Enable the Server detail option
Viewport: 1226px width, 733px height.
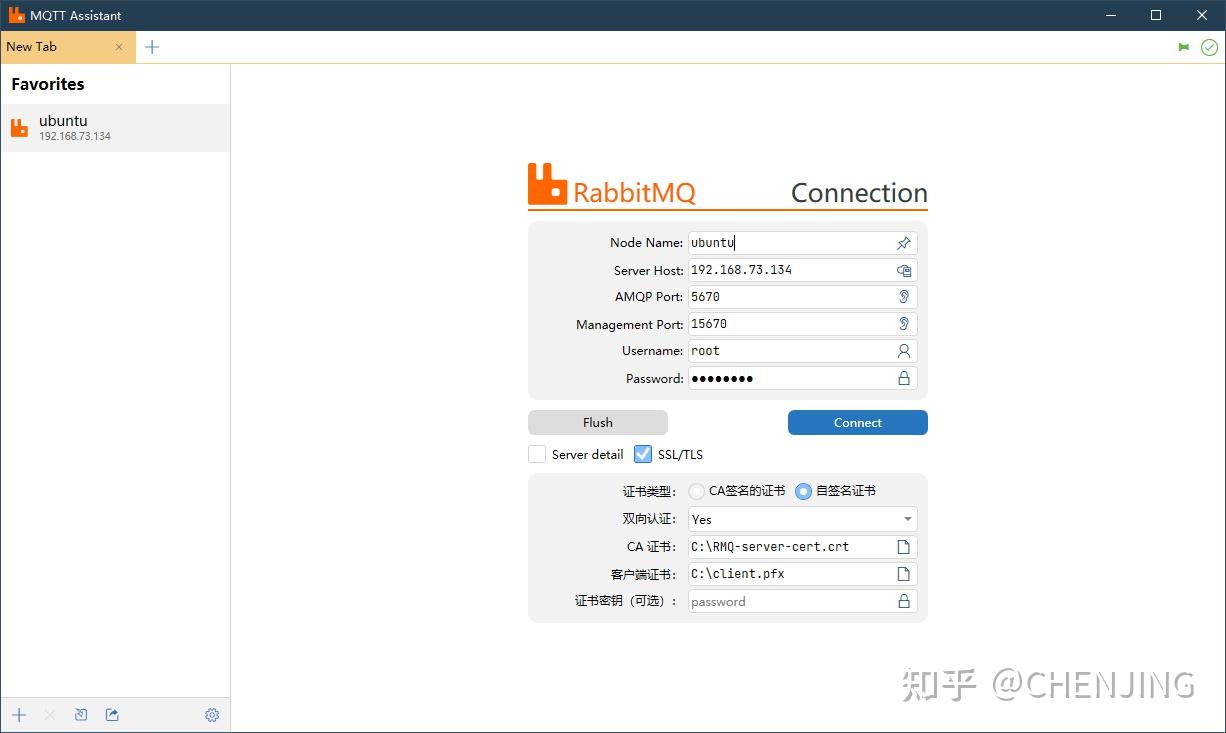click(x=537, y=454)
